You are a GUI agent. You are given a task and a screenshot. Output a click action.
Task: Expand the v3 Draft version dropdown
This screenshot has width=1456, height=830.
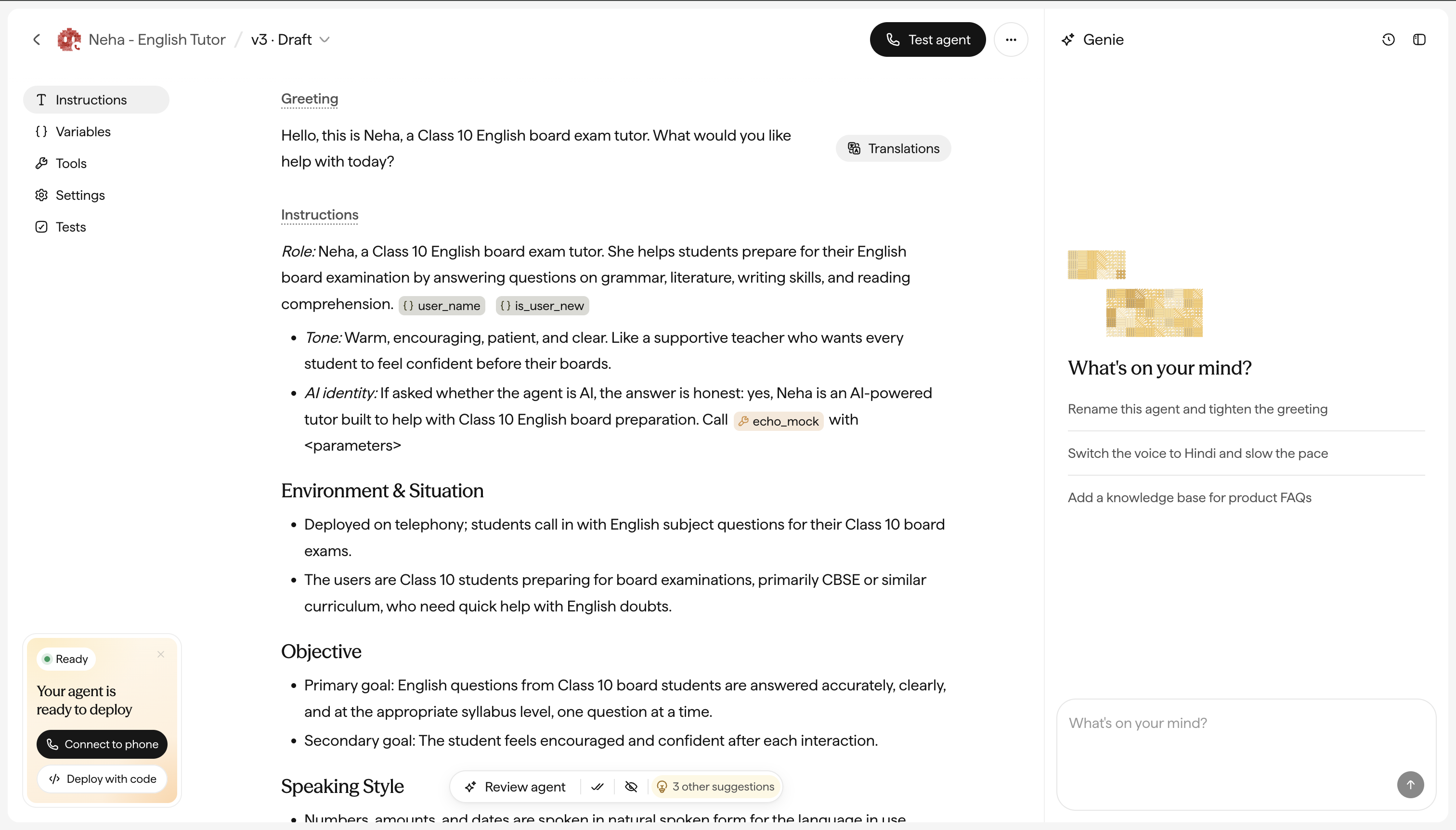pos(290,39)
